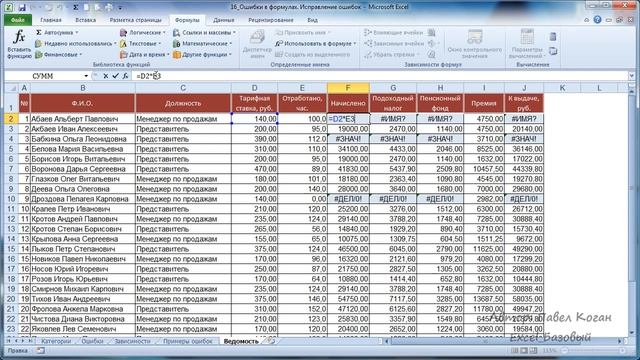Switch to the Вид ribbon tab

pos(312,20)
